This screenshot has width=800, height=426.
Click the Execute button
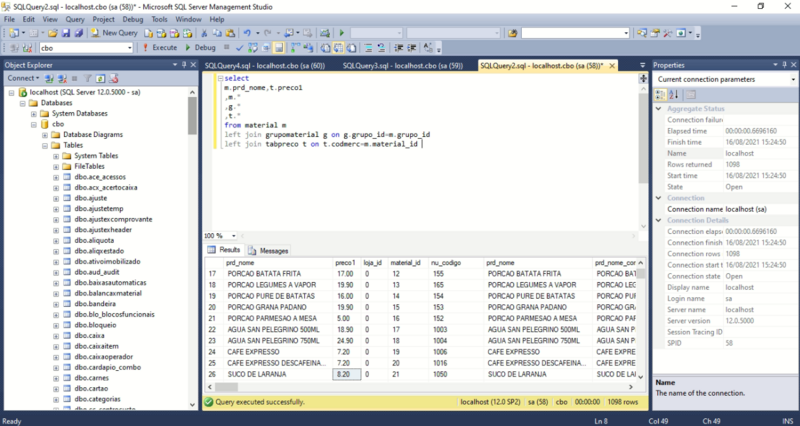pyautogui.click(x=159, y=47)
